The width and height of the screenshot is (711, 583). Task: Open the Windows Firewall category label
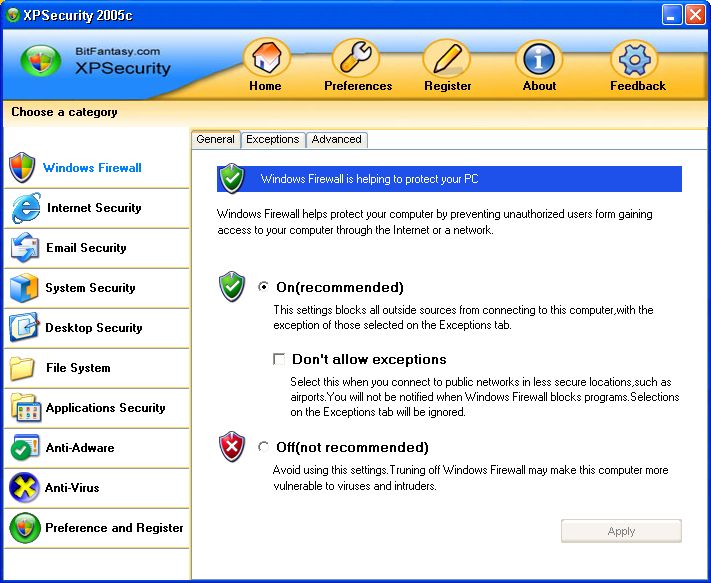pyautogui.click(x=92, y=168)
